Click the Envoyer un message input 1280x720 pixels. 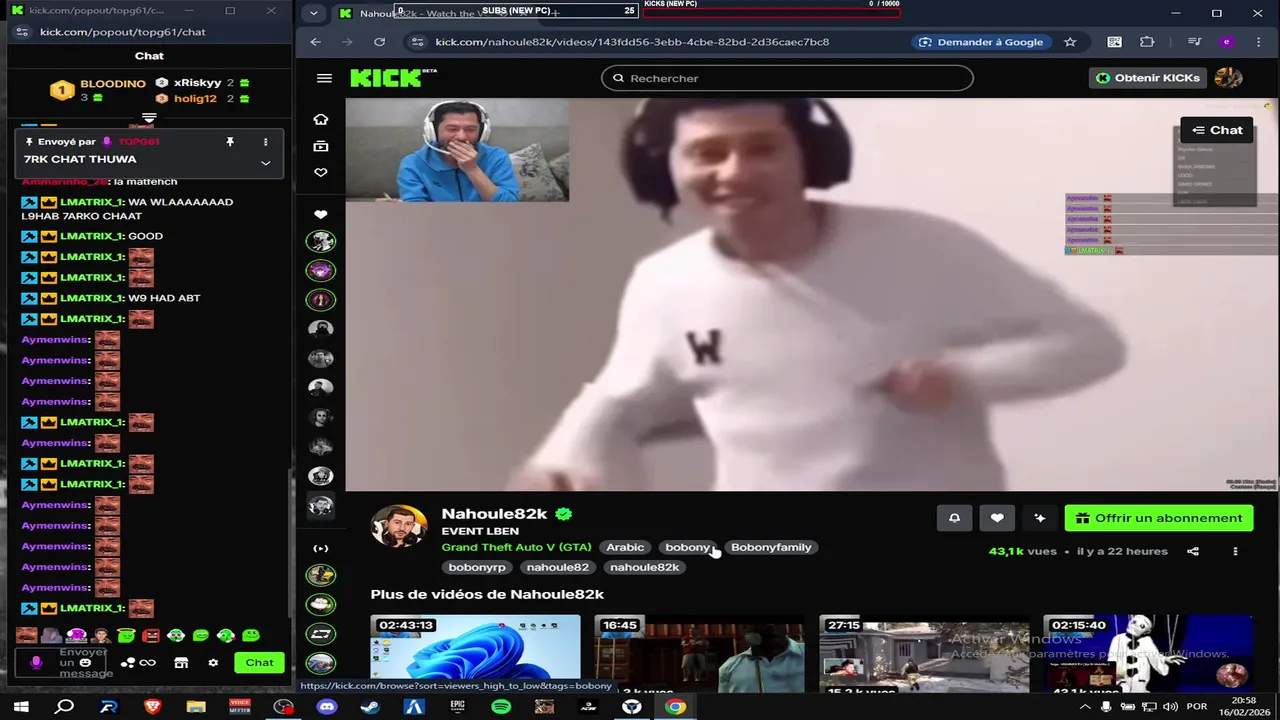tap(84, 662)
